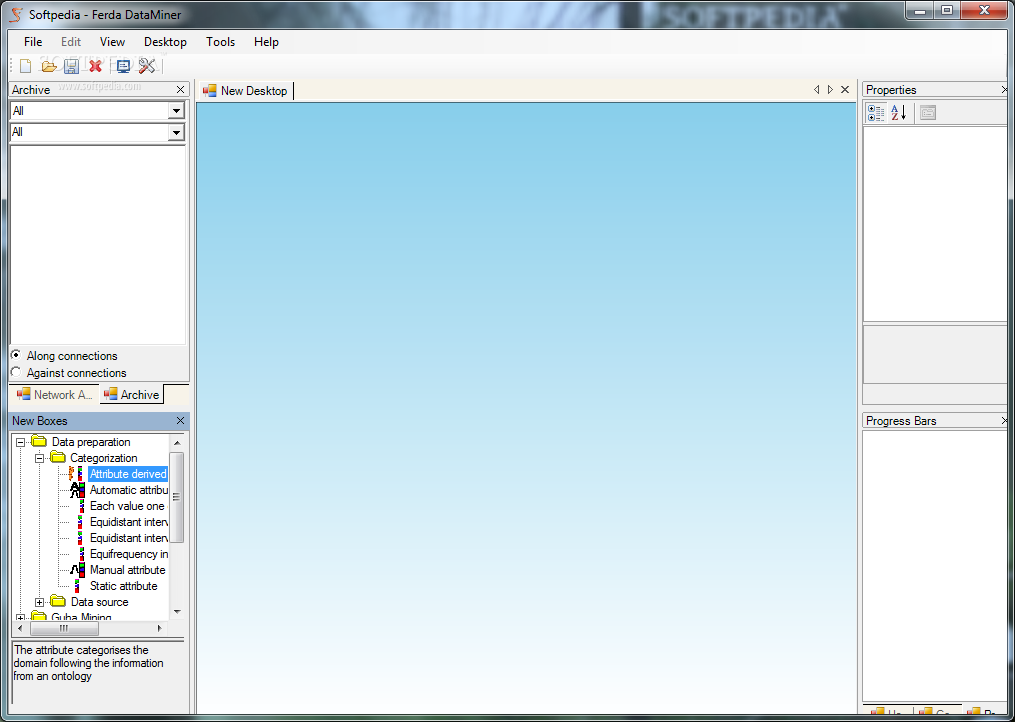Close the Archive panel

181,89
